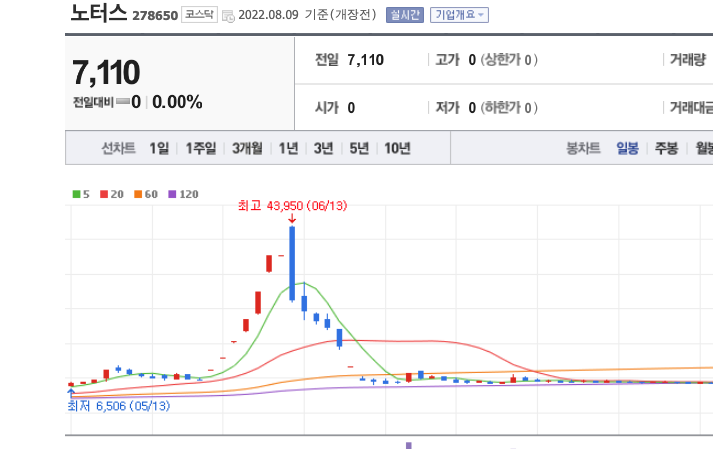Screen dimensions: 713x449
Task: Click orange 60-day moving average swatch
Action: 138,194
